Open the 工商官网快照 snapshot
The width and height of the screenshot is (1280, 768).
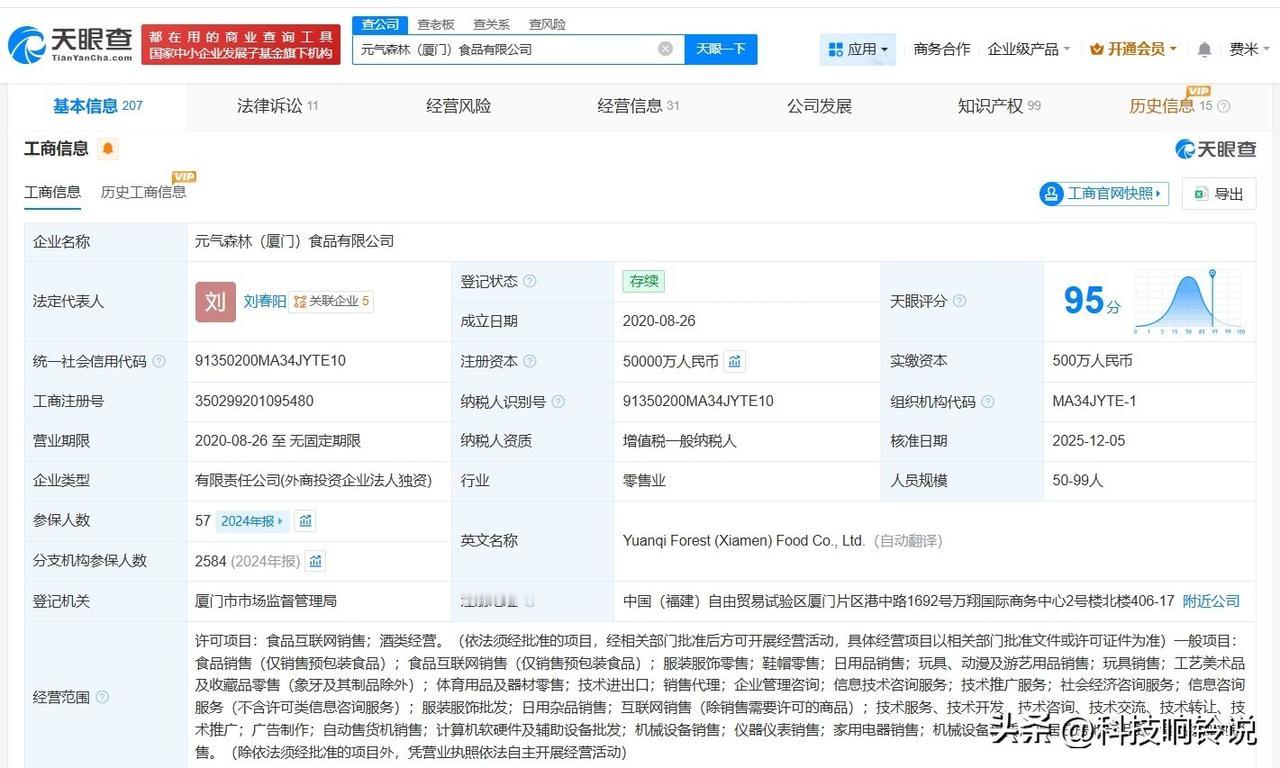1104,193
